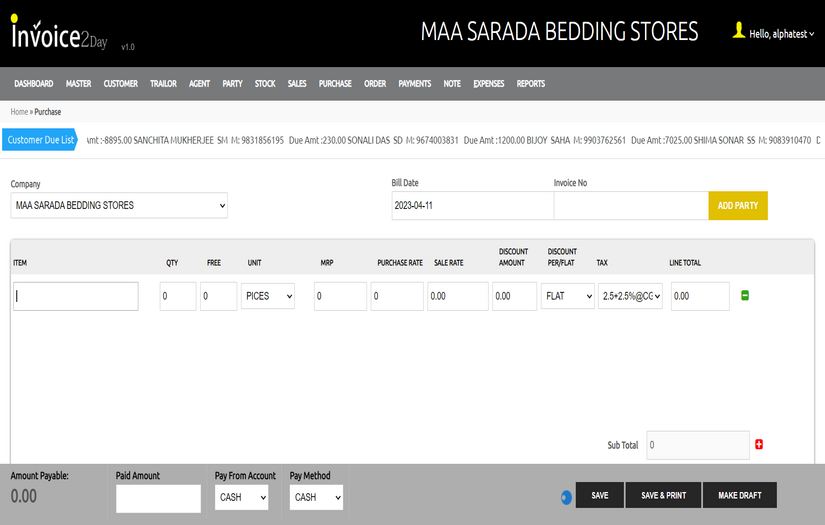Open the Dashboard menu
This screenshot has height=525, width=825.
click(x=34, y=84)
